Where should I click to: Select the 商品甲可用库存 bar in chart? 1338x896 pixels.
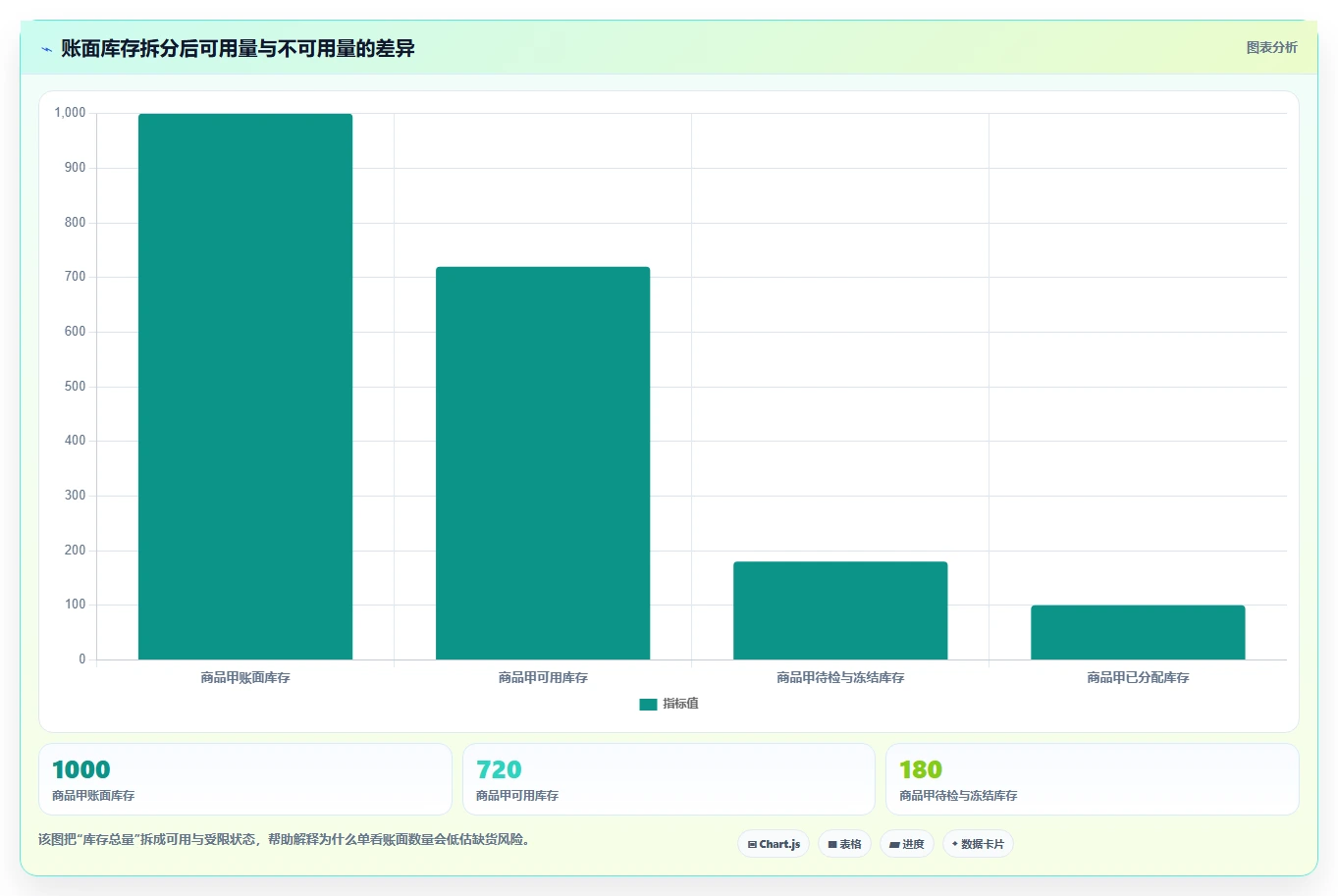point(543,463)
